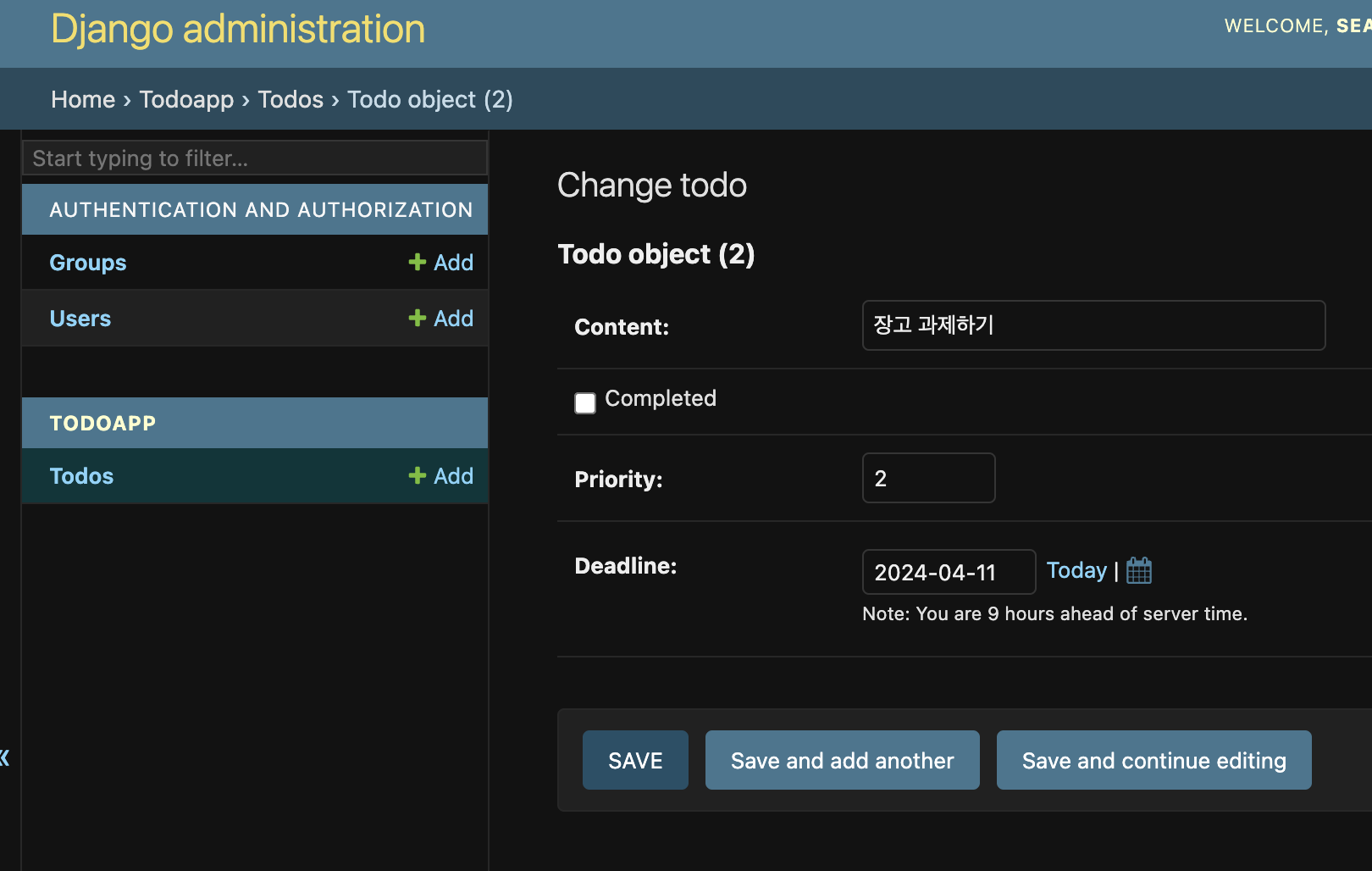Set Deadline using the Today link
This screenshot has width=1372, height=871.
pos(1076,570)
